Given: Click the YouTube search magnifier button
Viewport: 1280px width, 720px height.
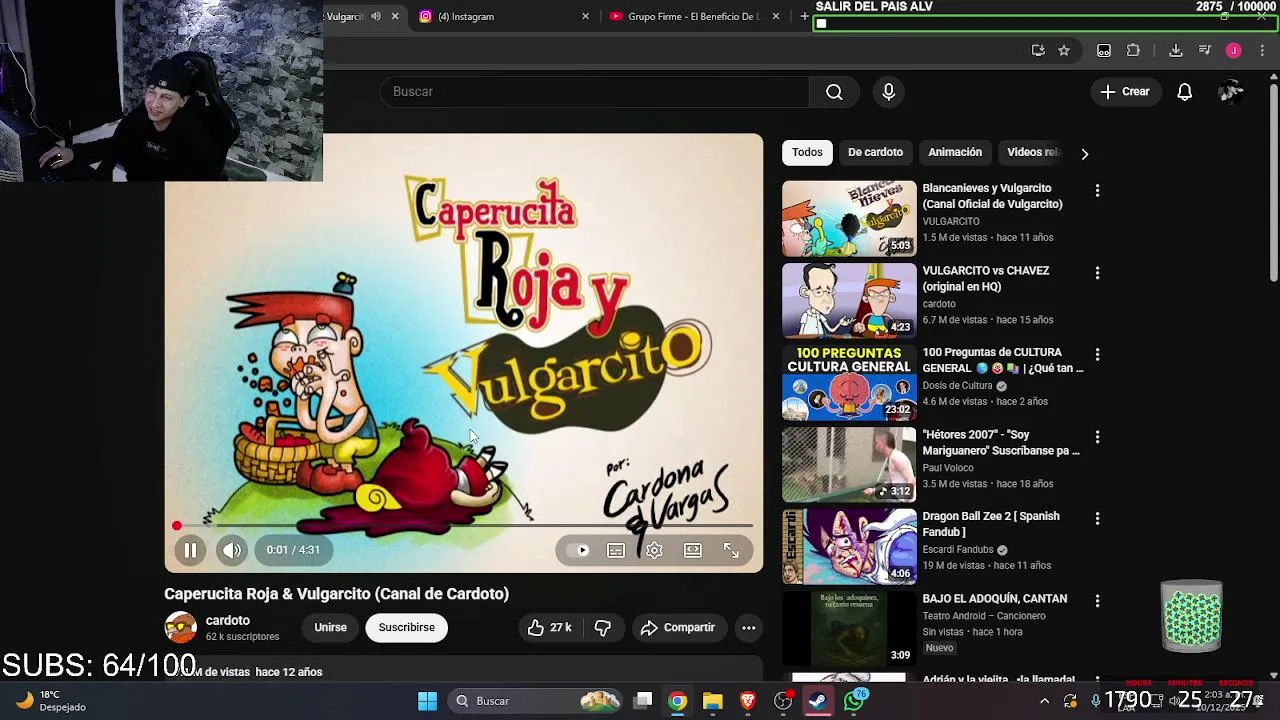Looking at the screenshot, I should coord(834,92).
